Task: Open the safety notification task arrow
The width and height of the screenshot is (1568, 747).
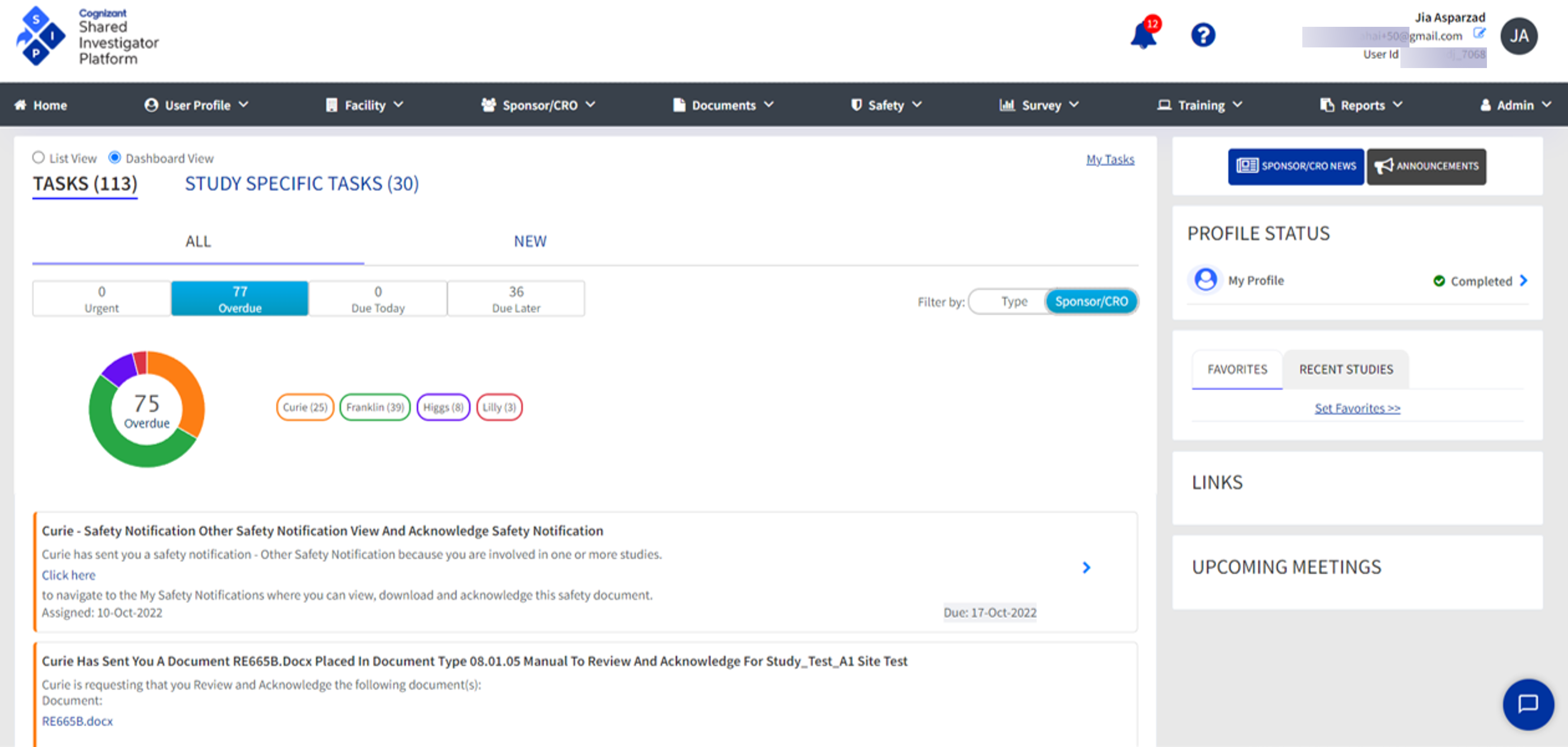Action: 1087,567
